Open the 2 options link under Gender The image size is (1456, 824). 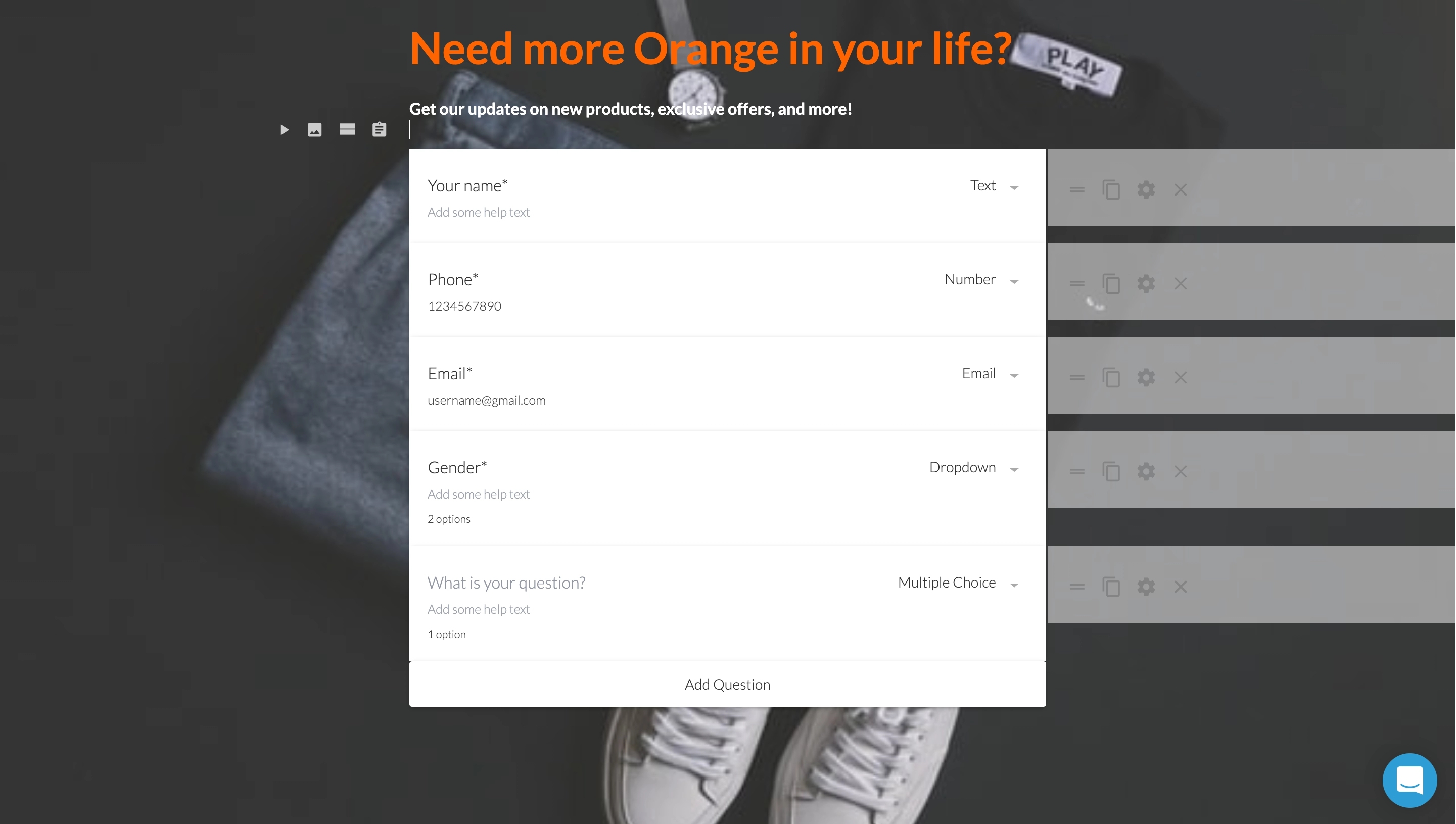tap(449, 519)
